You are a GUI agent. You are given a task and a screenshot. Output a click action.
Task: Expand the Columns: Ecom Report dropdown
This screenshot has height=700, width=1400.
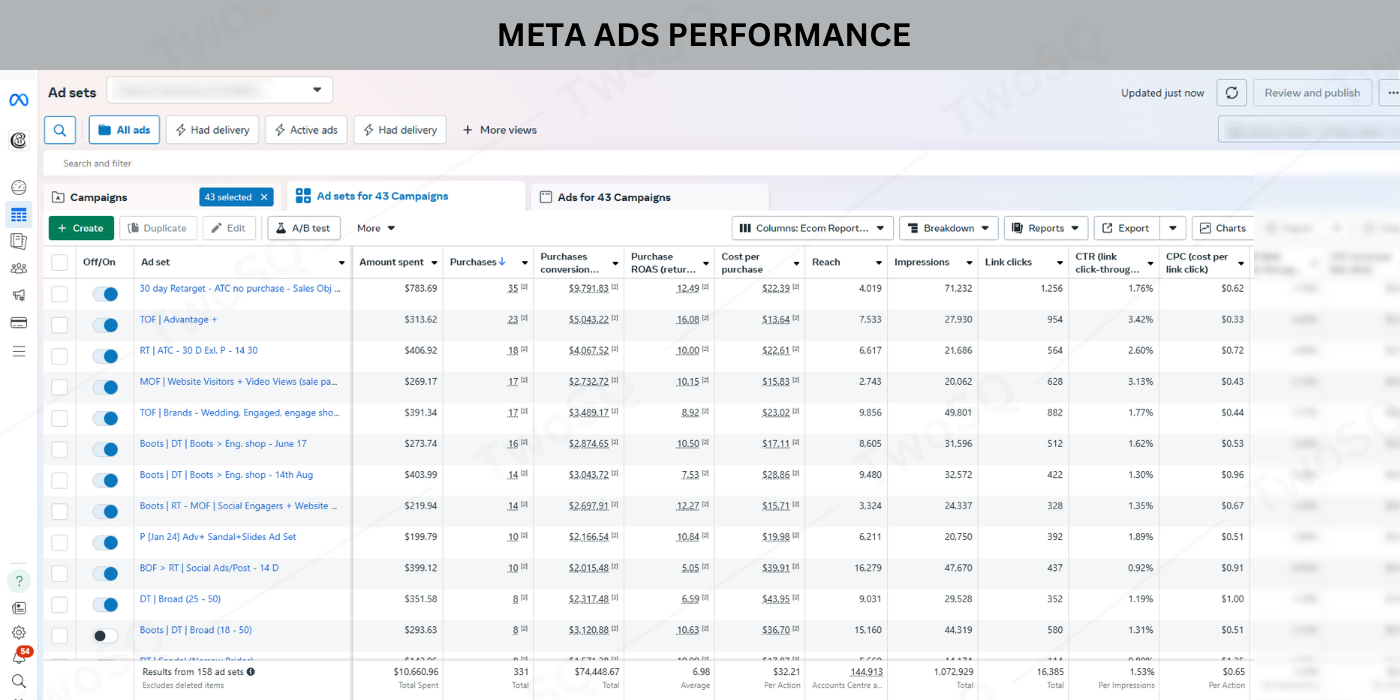812,228
